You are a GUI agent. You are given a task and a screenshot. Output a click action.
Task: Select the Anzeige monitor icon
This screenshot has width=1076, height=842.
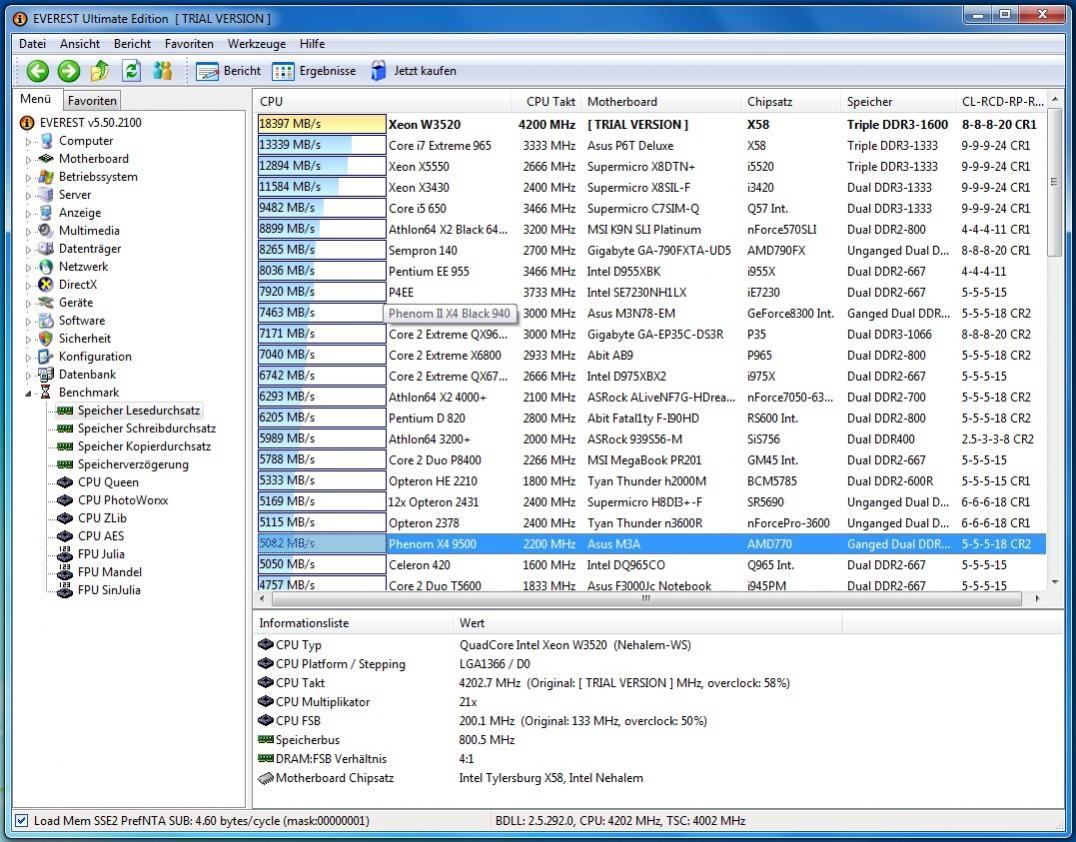tap(47, 213)
